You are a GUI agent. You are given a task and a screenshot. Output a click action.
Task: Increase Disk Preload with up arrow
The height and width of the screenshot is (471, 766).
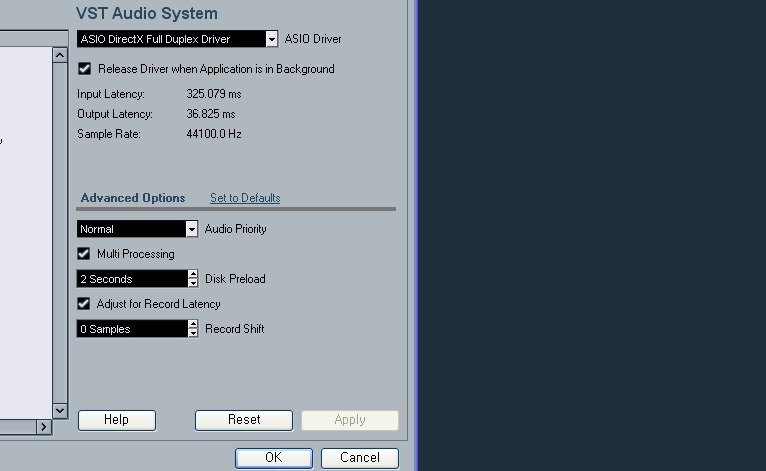click(193, 275)
